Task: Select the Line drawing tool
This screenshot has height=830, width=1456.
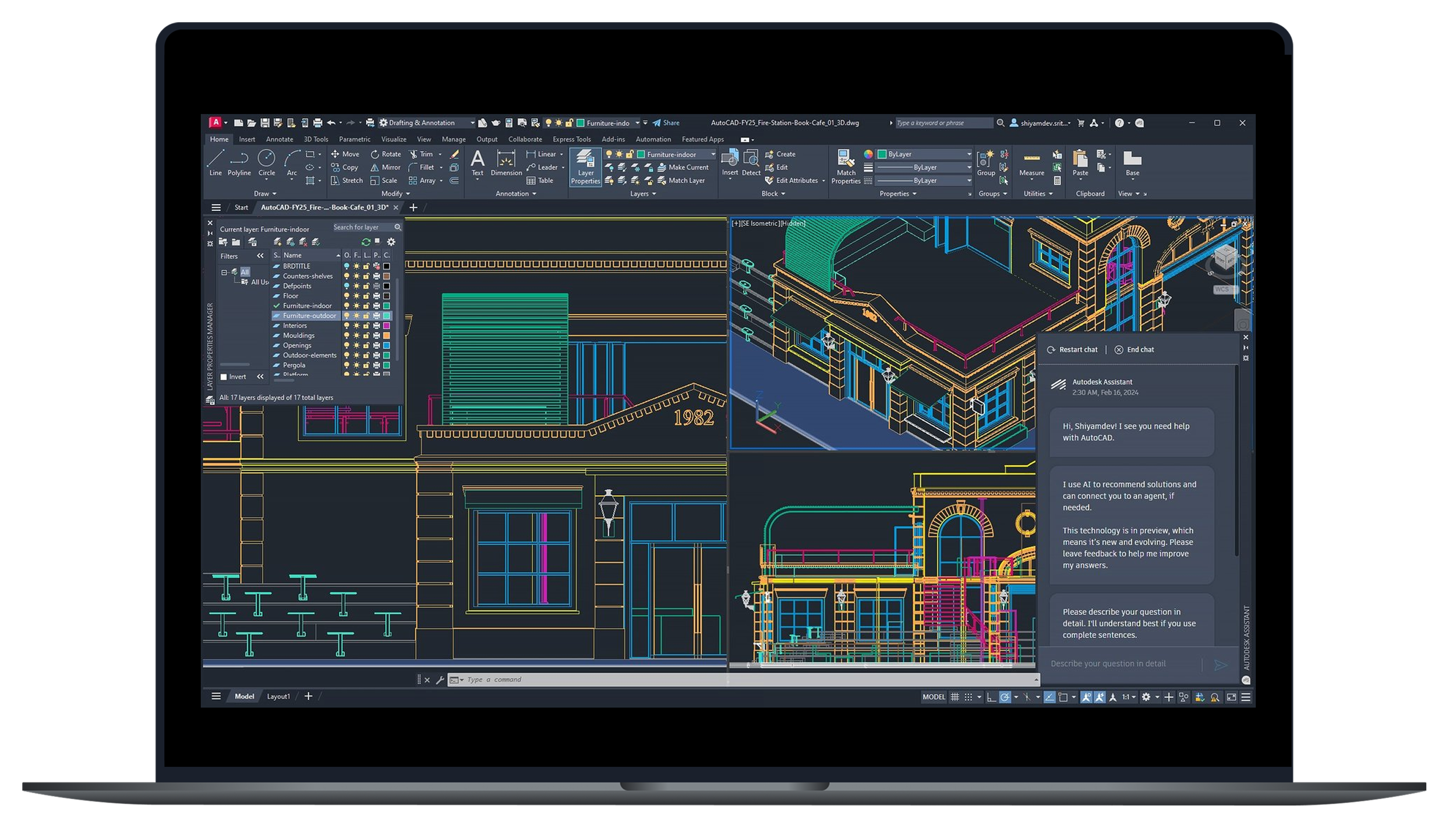Action: [x=215, y=163]
